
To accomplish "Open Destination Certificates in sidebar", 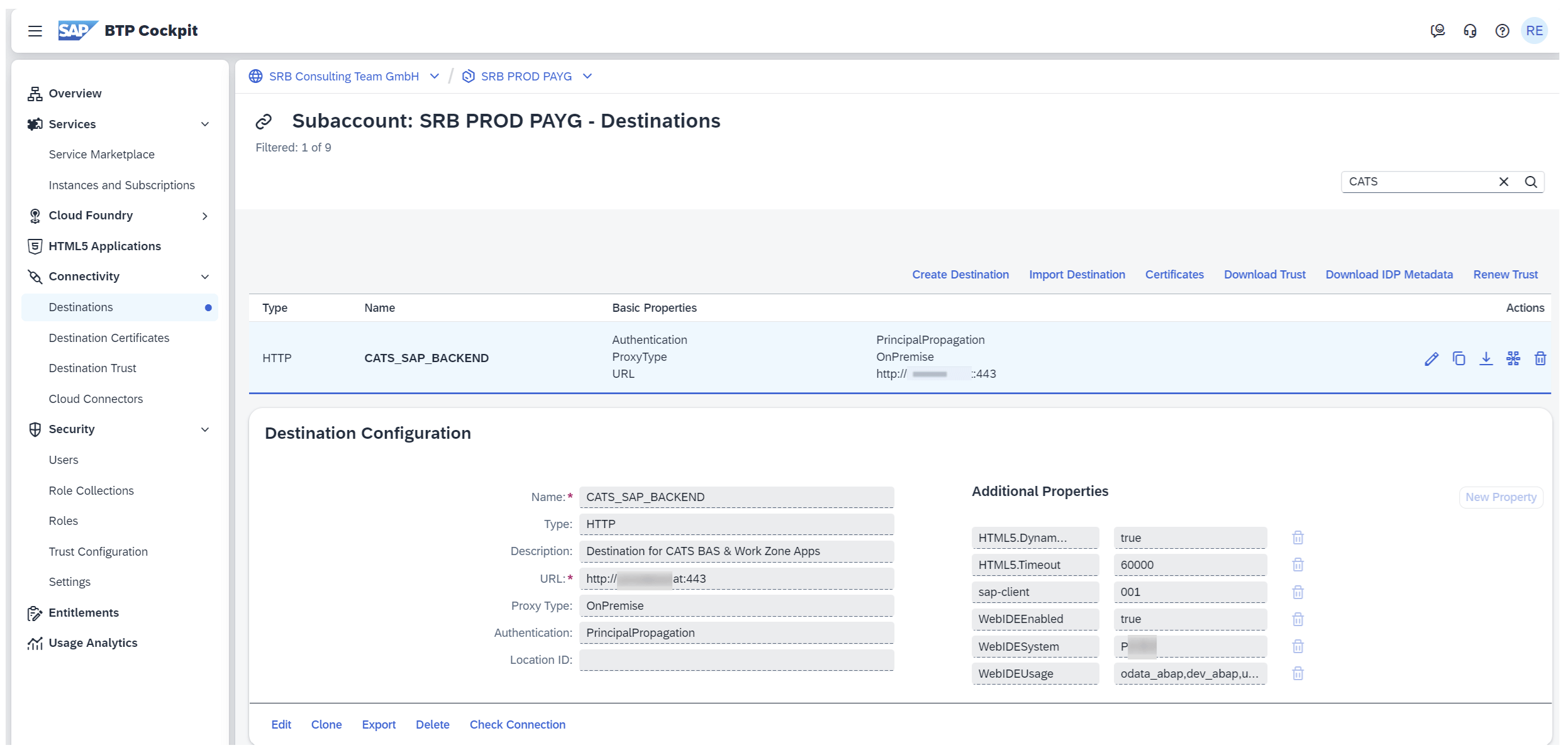I will 109,338.
